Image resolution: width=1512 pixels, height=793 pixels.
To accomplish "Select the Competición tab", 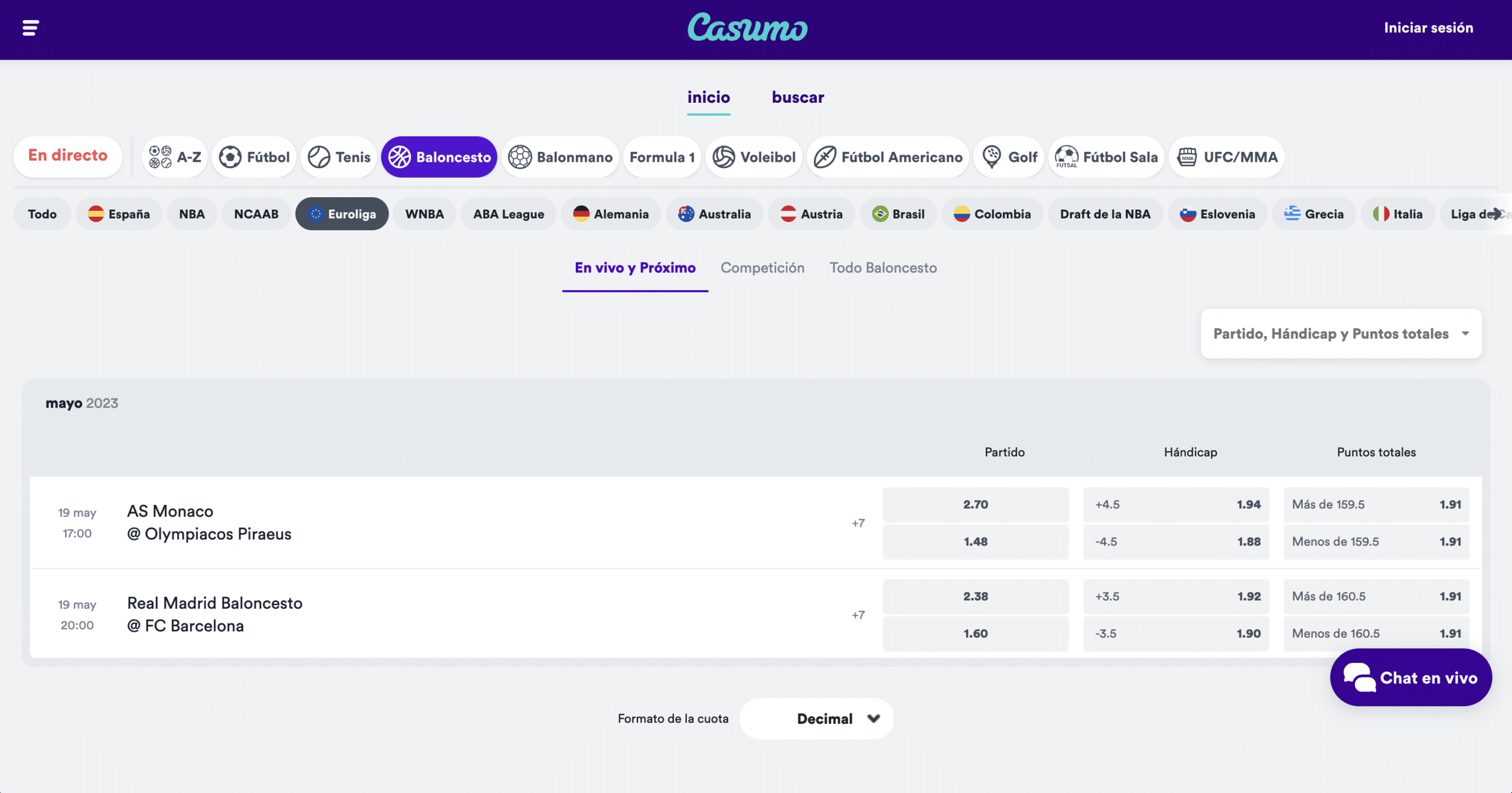I will coord(762,268).
